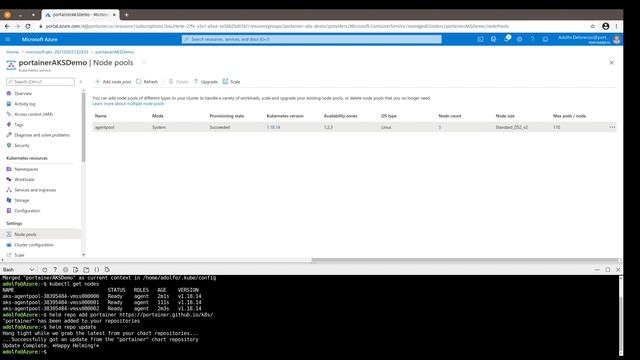Click Microsoft Azure home title
Viewport: 640px width, 360px height.
click(40, 39)
